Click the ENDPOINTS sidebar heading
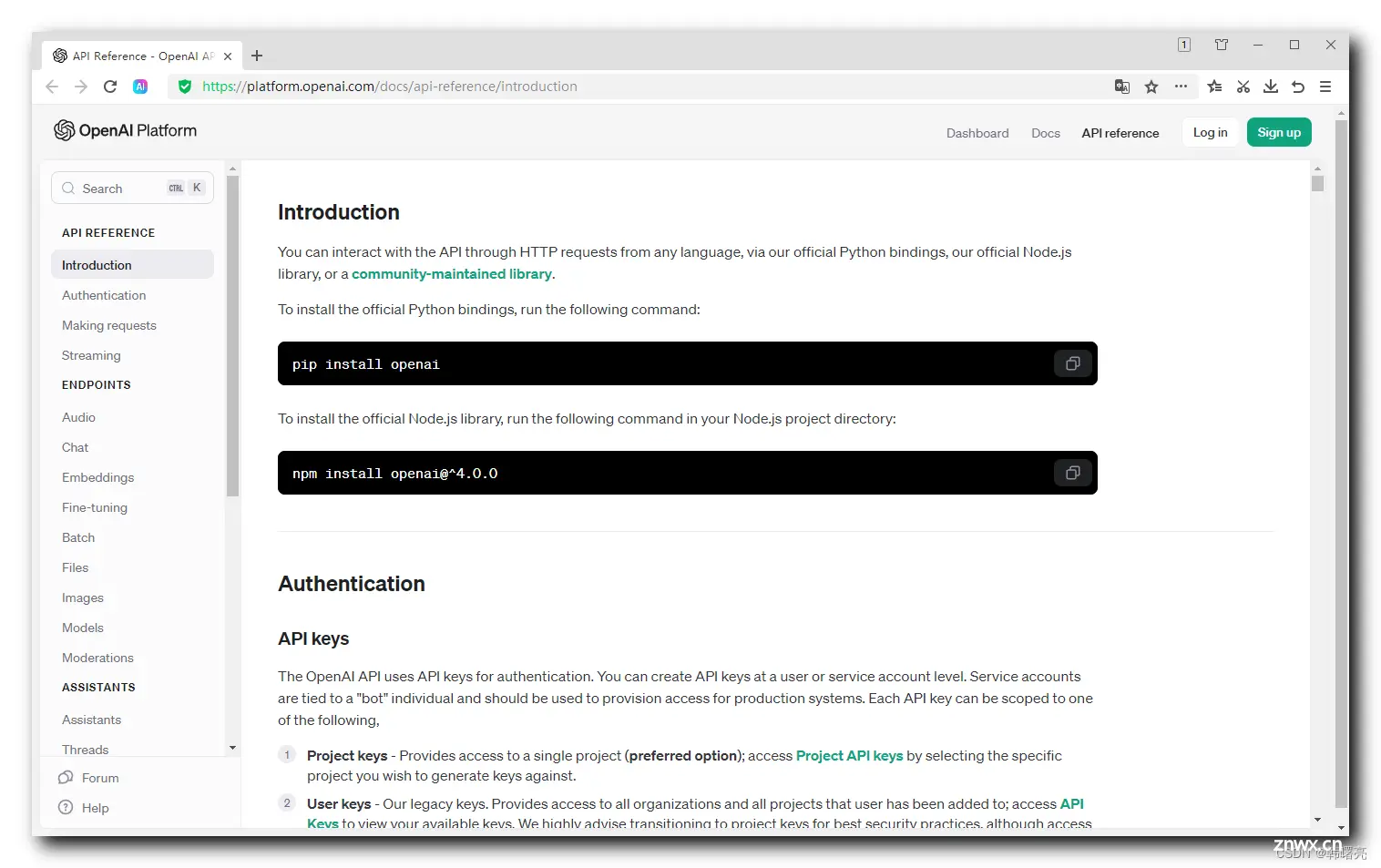The image size is (1381, 868). (x=97, y=385)
